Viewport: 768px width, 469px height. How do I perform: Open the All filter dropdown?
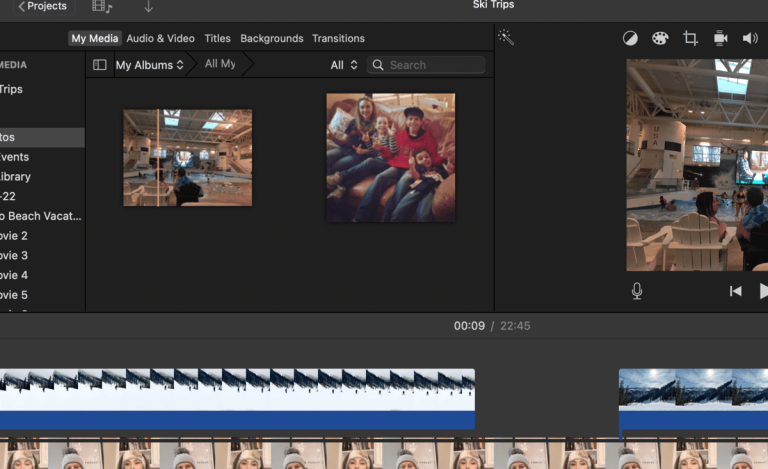click(x=344, y=65)
